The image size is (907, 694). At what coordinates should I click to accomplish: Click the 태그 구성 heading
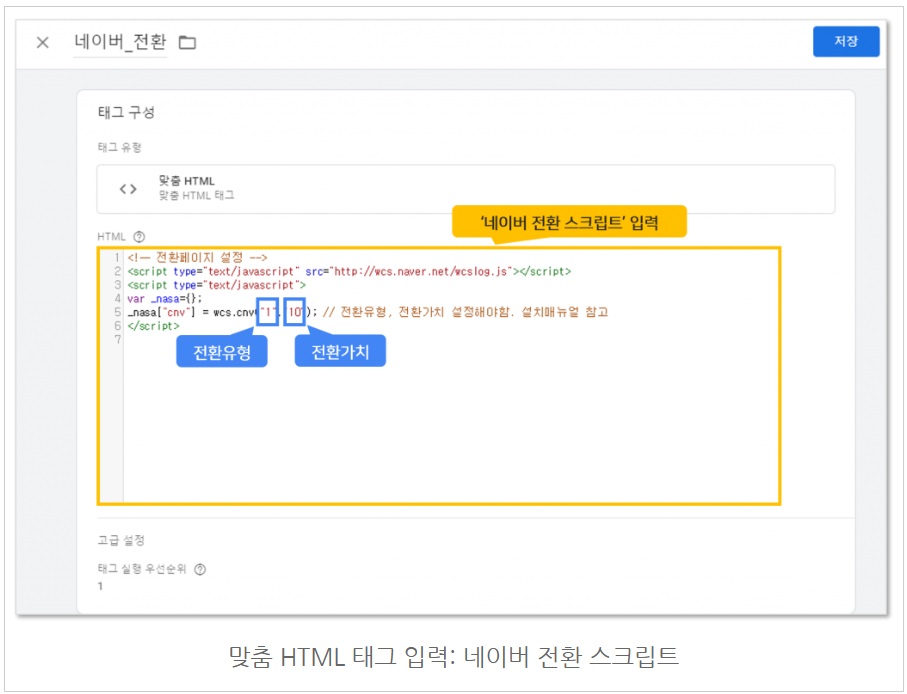[126, 112]
